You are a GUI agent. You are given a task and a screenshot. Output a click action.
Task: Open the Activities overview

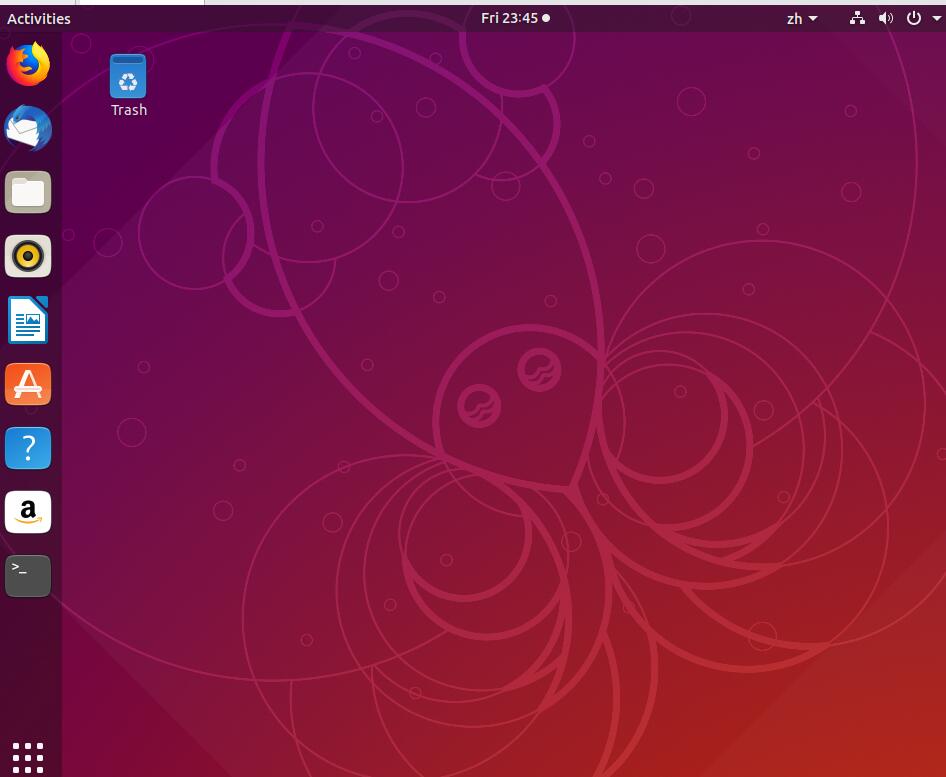[x=39, y=18]
